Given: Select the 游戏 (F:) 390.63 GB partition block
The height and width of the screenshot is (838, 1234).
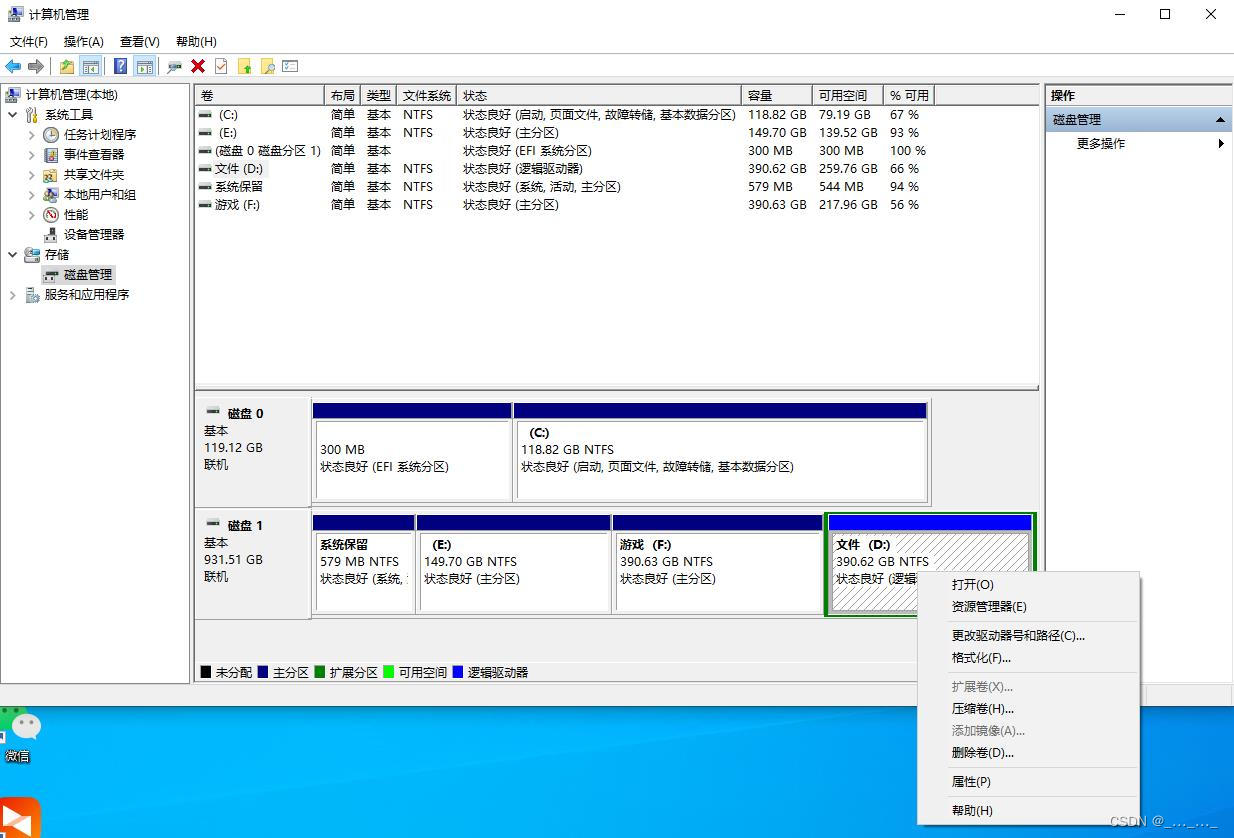Looking at the screenshot, I should point(717,563).
